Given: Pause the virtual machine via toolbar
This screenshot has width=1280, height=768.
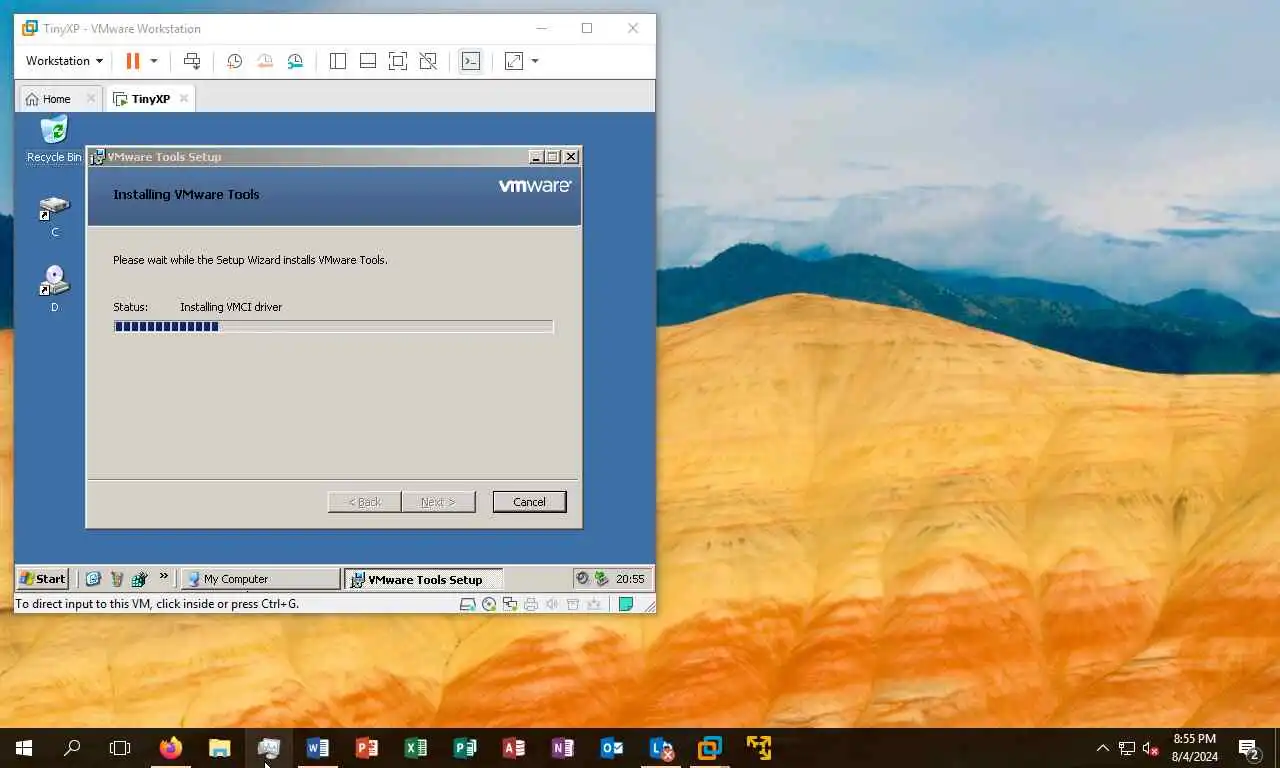Looking at the screenshot, I should (132, 61).
